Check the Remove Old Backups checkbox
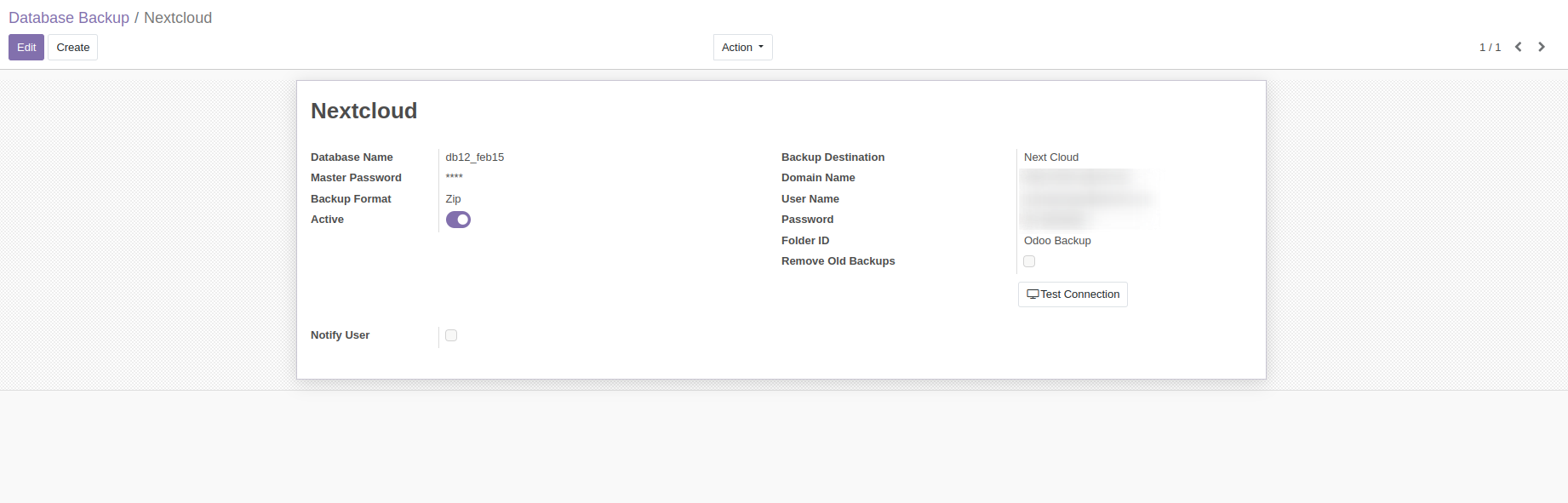The width and height of the screenshot is (1568, 503). pyautogui.click(x=1029, y=261)
